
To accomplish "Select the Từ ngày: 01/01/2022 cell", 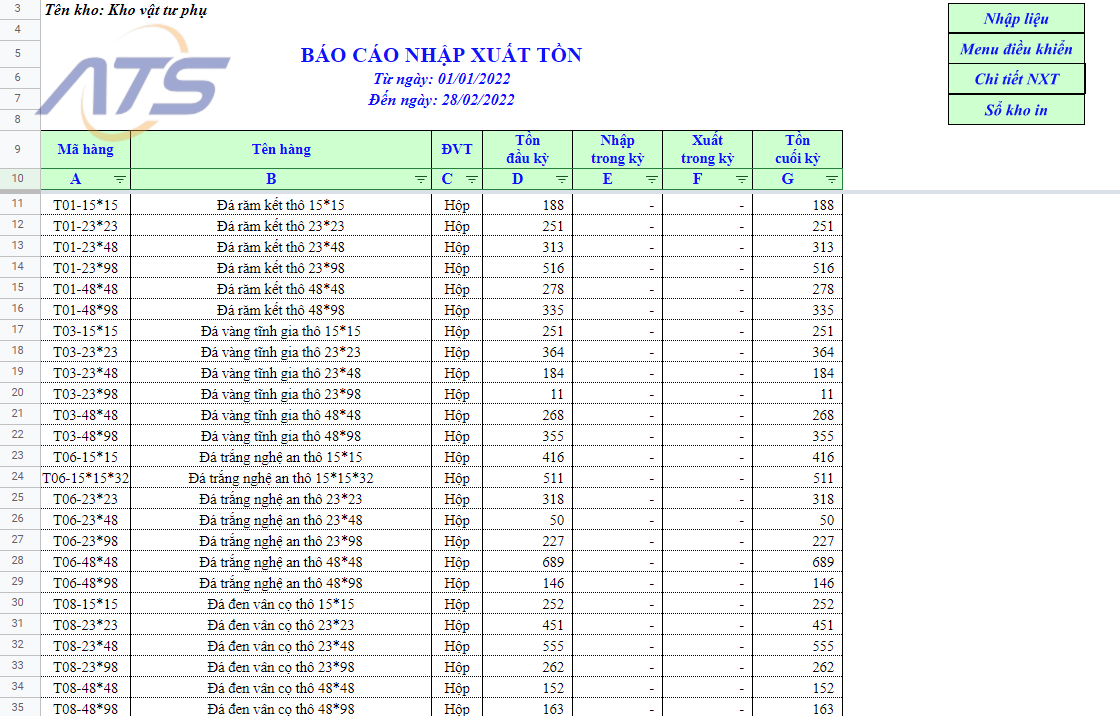I will tap(441, 79).
